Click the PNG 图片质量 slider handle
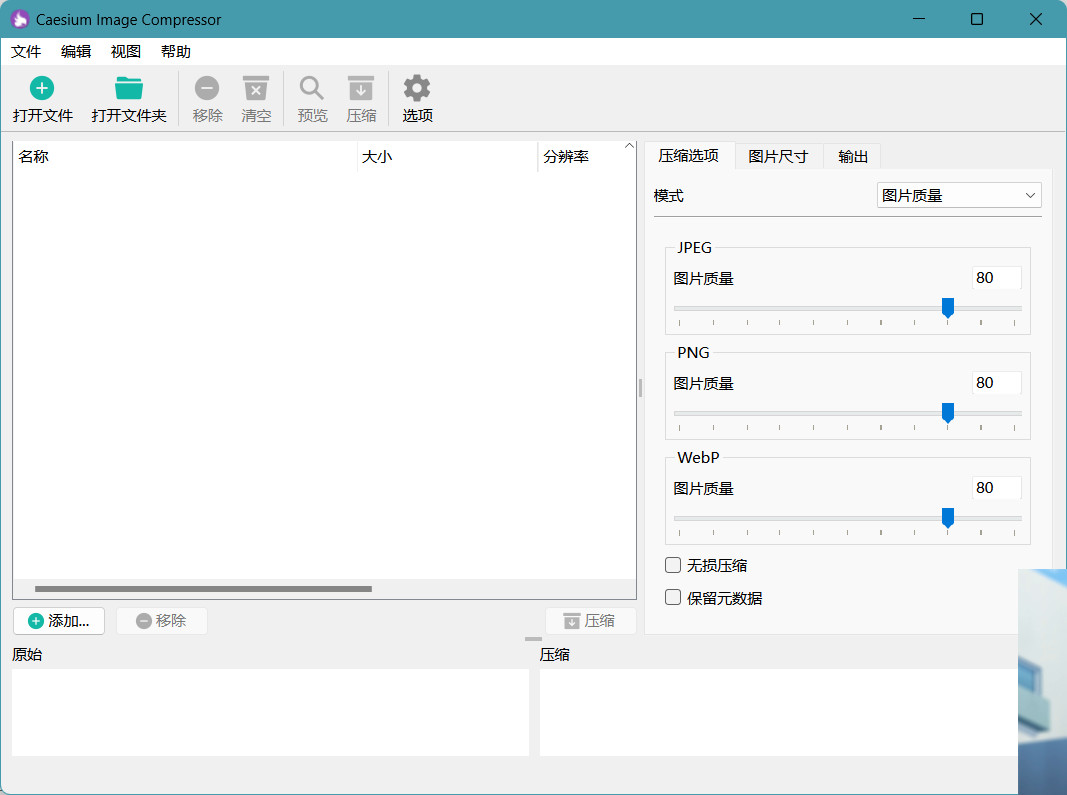 coord(947,412)
